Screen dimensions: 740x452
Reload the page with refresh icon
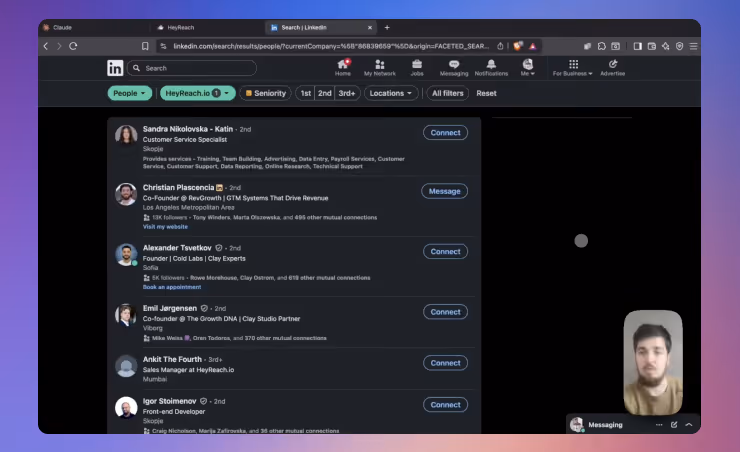tap(73, 46)
